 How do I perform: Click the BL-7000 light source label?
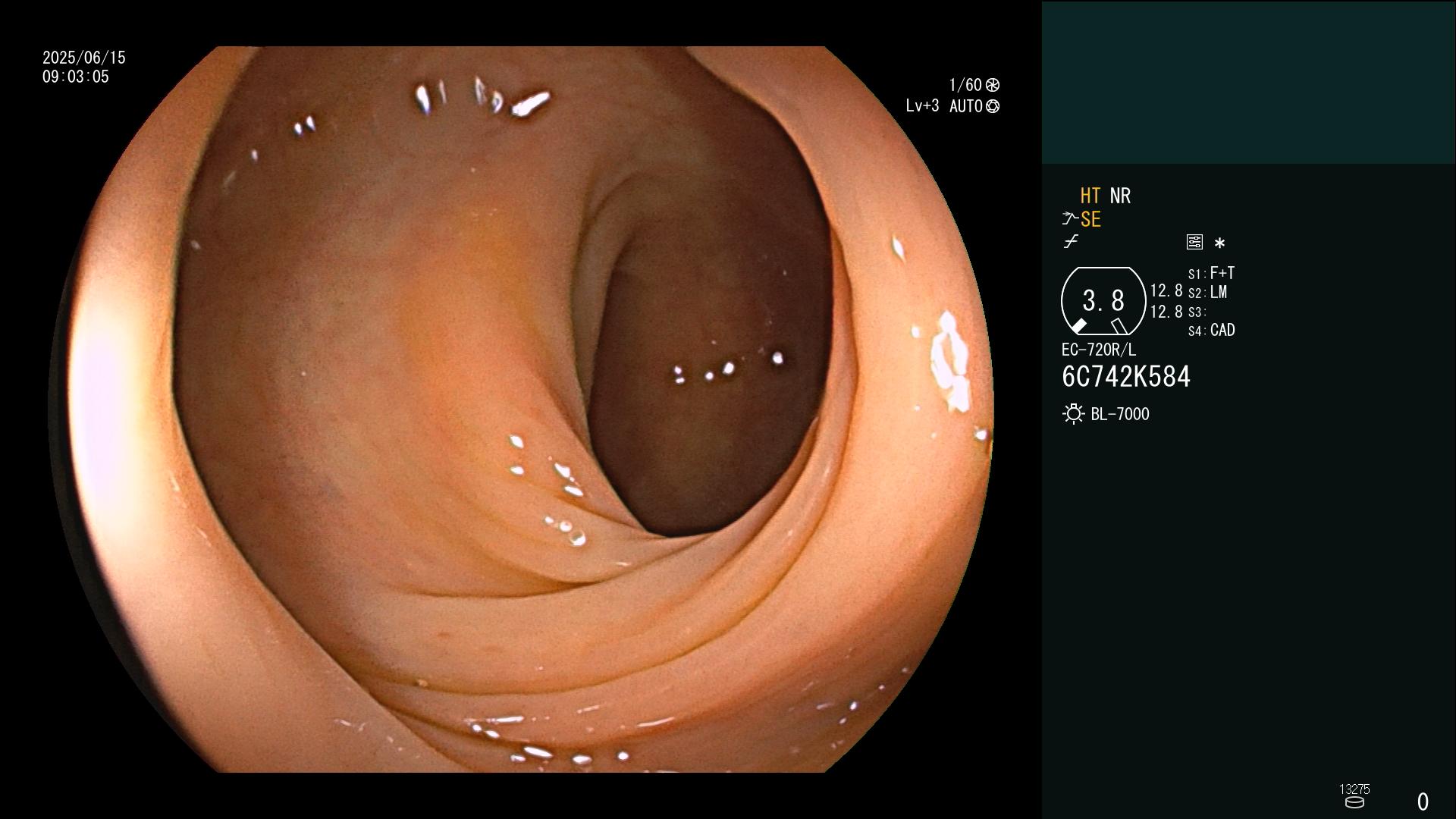pyautogui.click(x=1120, y=414)
